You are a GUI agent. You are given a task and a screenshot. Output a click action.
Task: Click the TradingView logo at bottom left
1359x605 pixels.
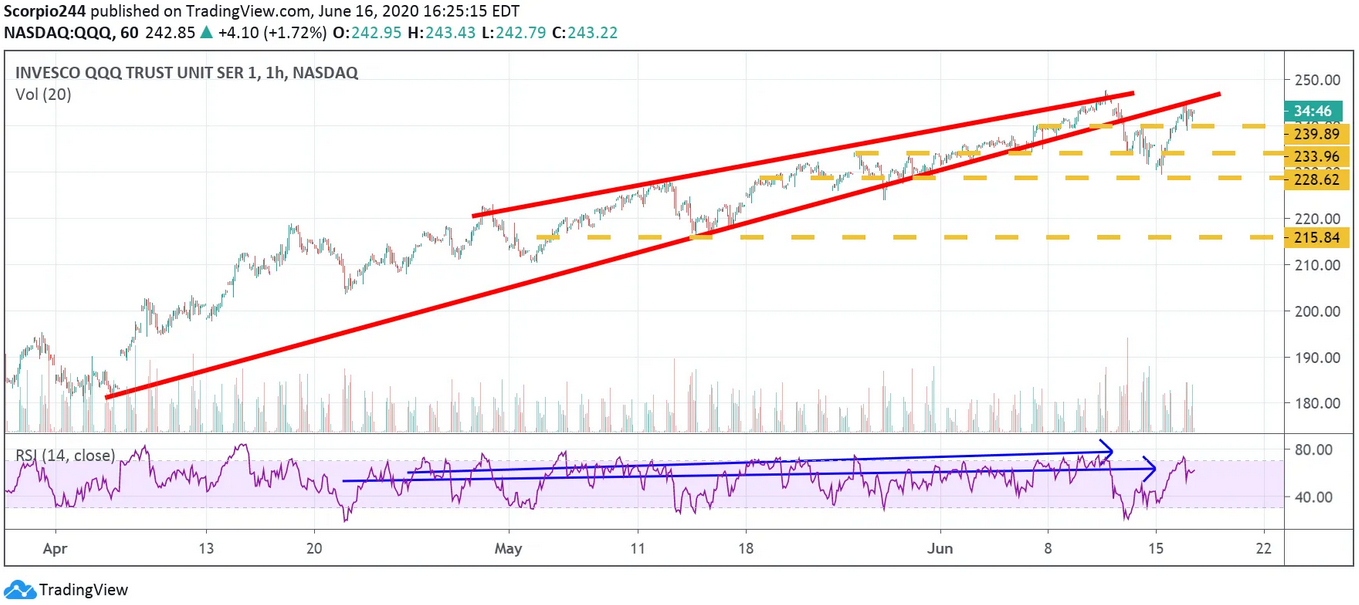[x=67, y=590]
